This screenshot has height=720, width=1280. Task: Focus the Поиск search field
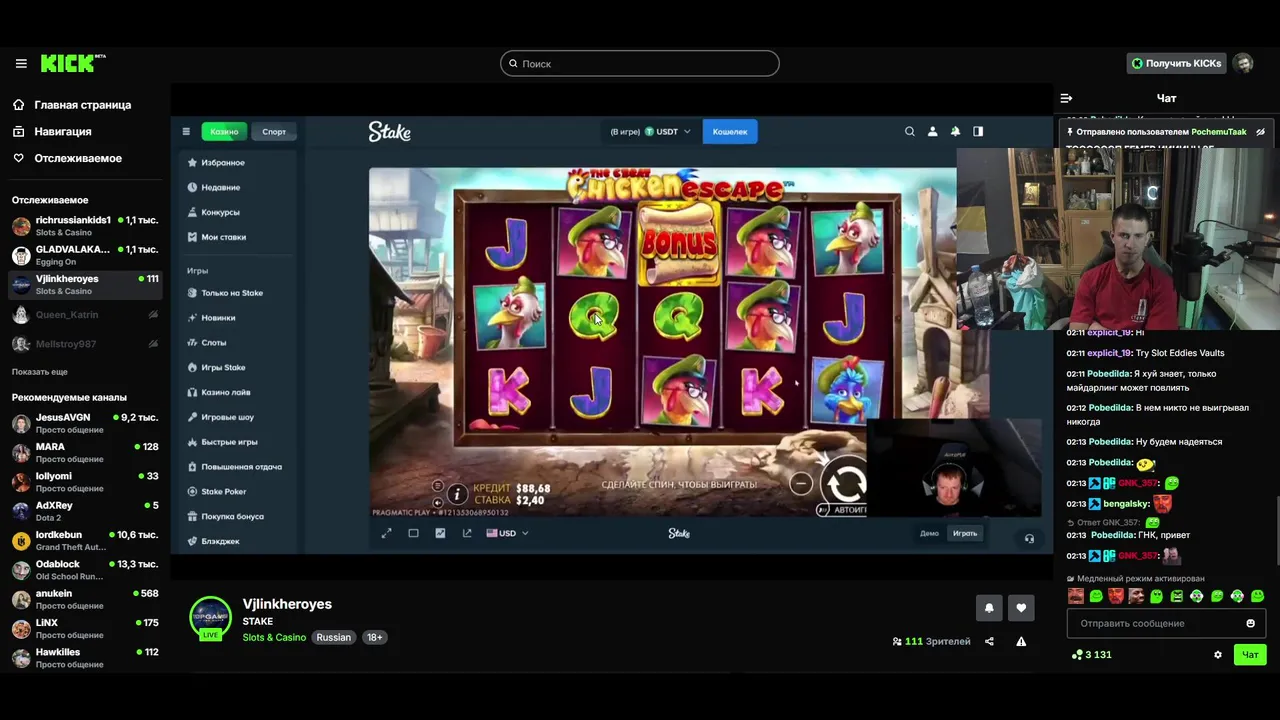[x=639, y=63]
